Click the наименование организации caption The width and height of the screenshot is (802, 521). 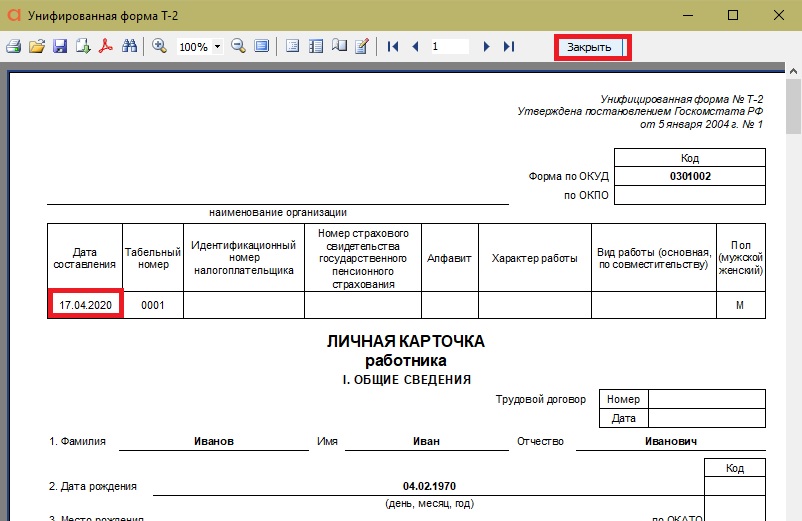coord(278,212)
